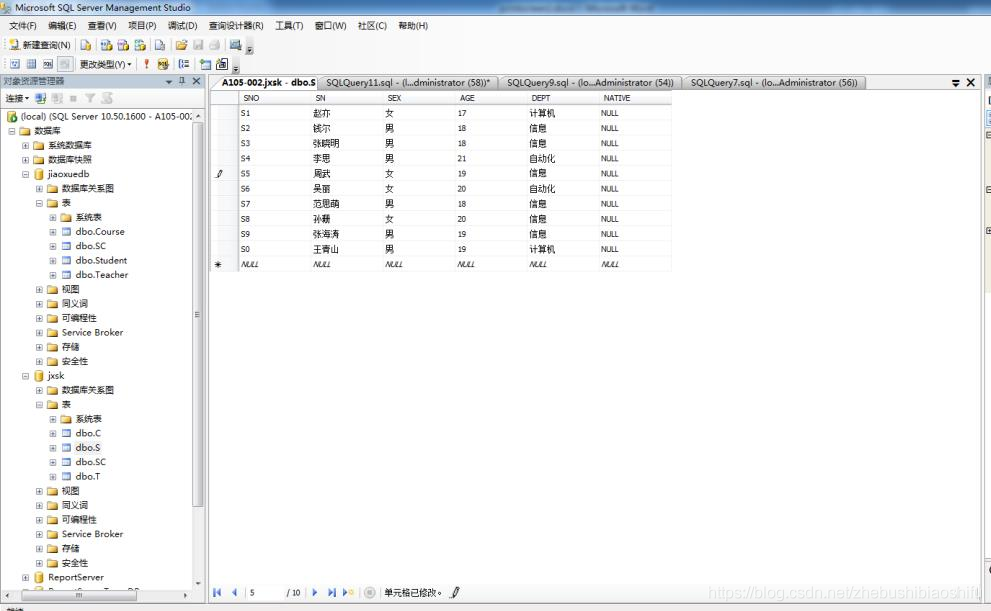Select the dbo.S table in jxsk

pyautogui.click(x=87, y=447)
